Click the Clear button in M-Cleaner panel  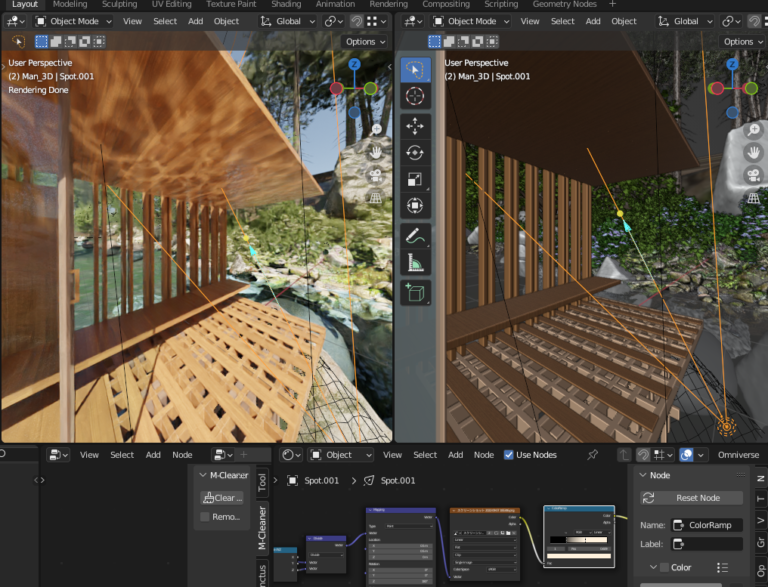coord(222,497)
